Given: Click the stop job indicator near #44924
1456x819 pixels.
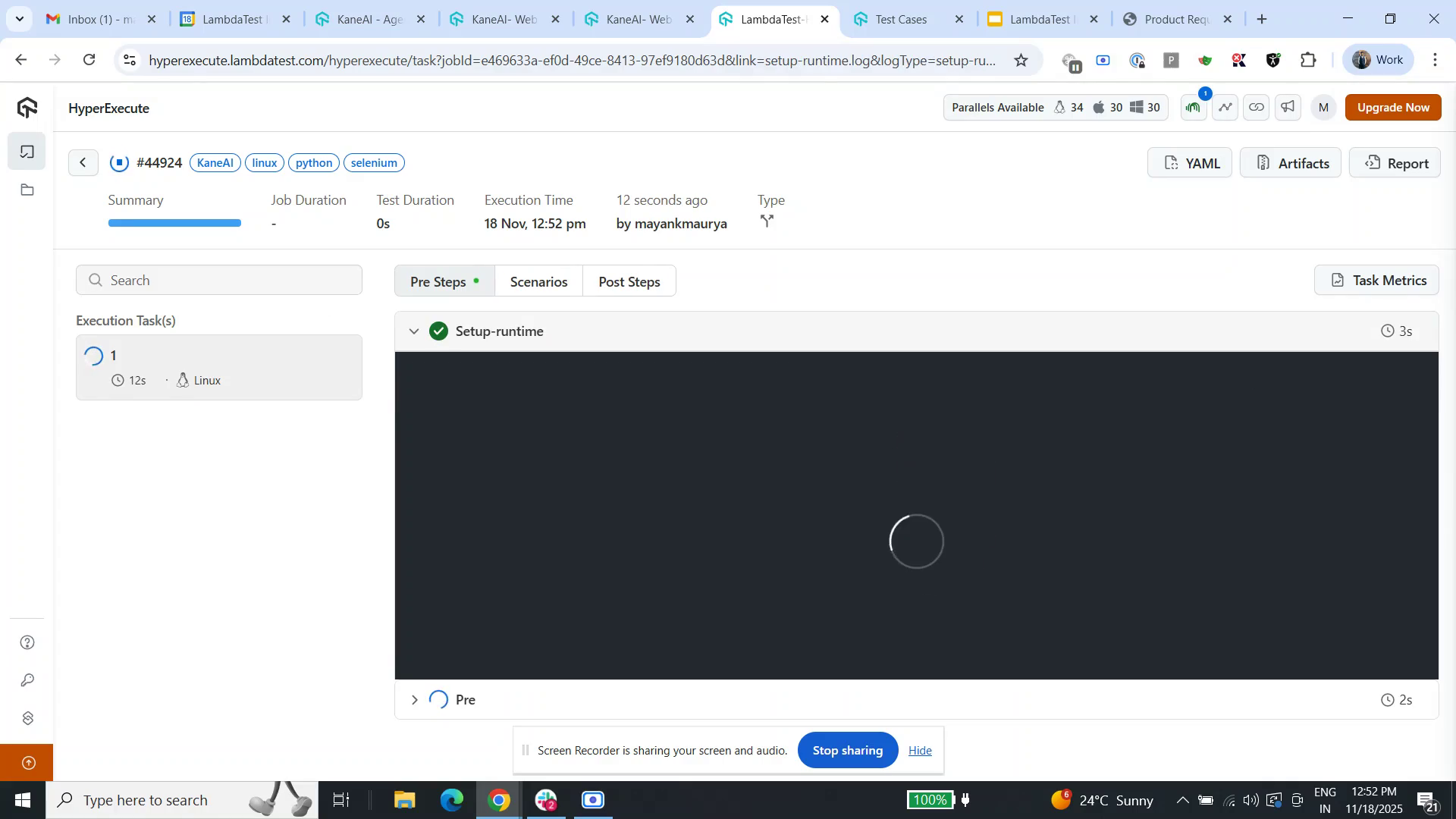Looking at the screenshot, I should 119,162.
